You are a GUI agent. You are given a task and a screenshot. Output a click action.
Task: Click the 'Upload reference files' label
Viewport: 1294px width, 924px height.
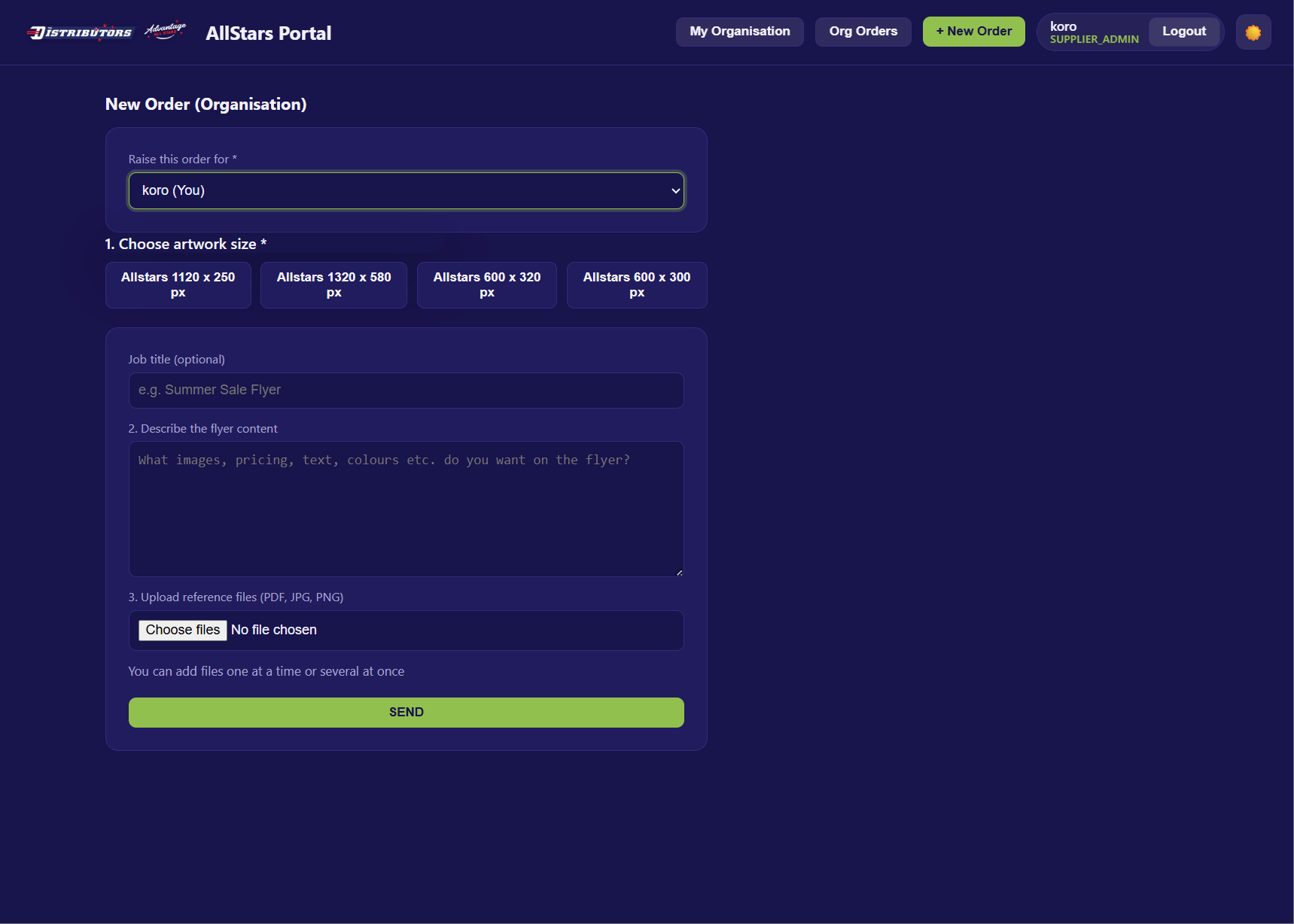click(236, 597)
